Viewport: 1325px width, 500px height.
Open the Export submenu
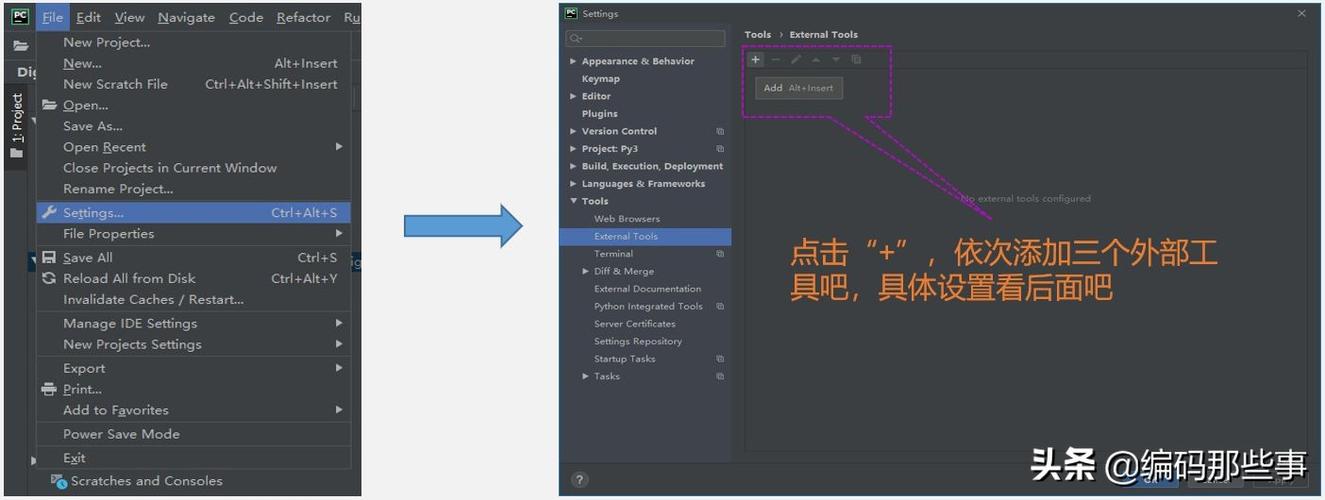[x=194, y=368]
